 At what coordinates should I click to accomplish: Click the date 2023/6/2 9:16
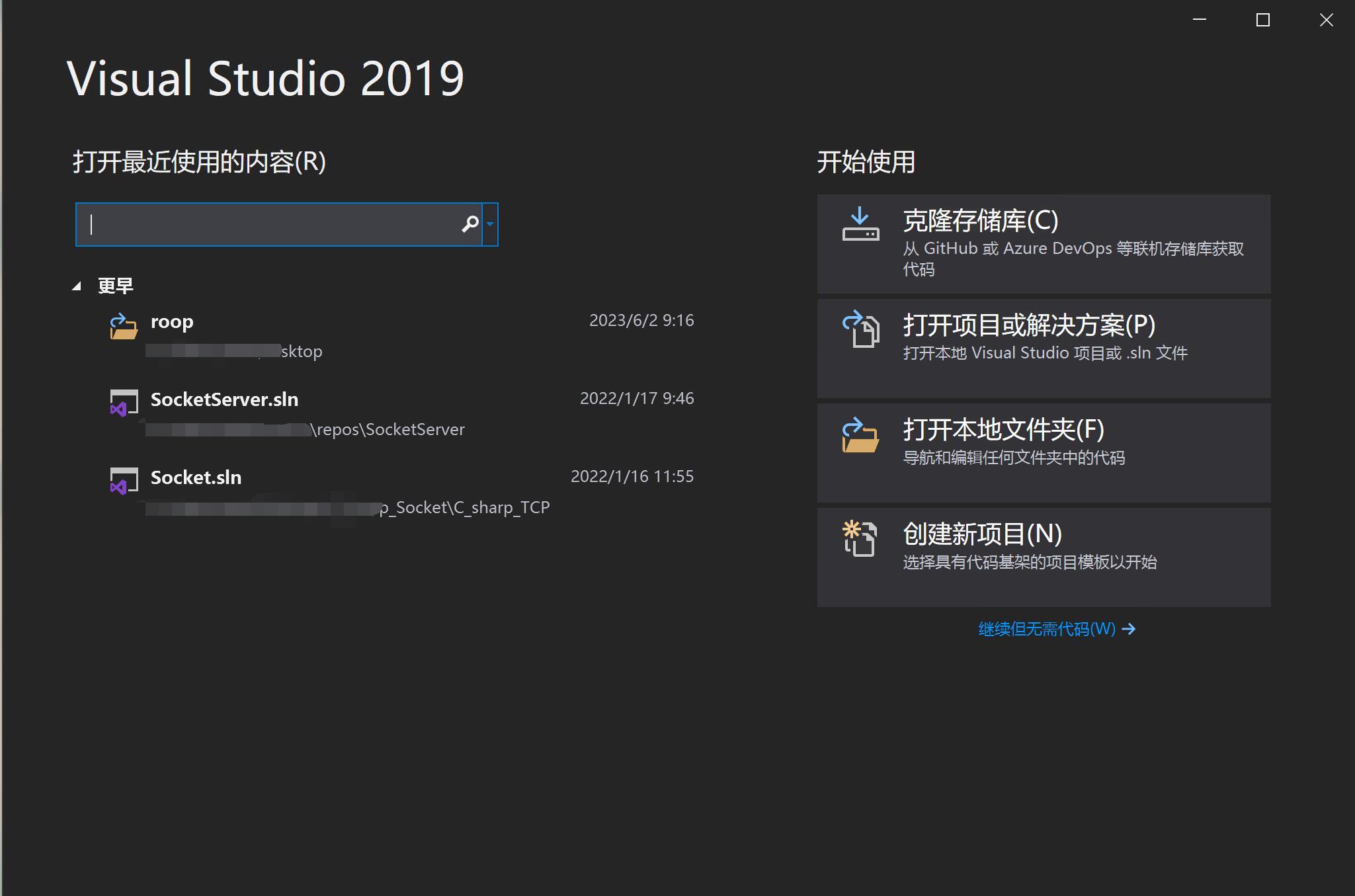pyautogui.click(x=641, y=321)
